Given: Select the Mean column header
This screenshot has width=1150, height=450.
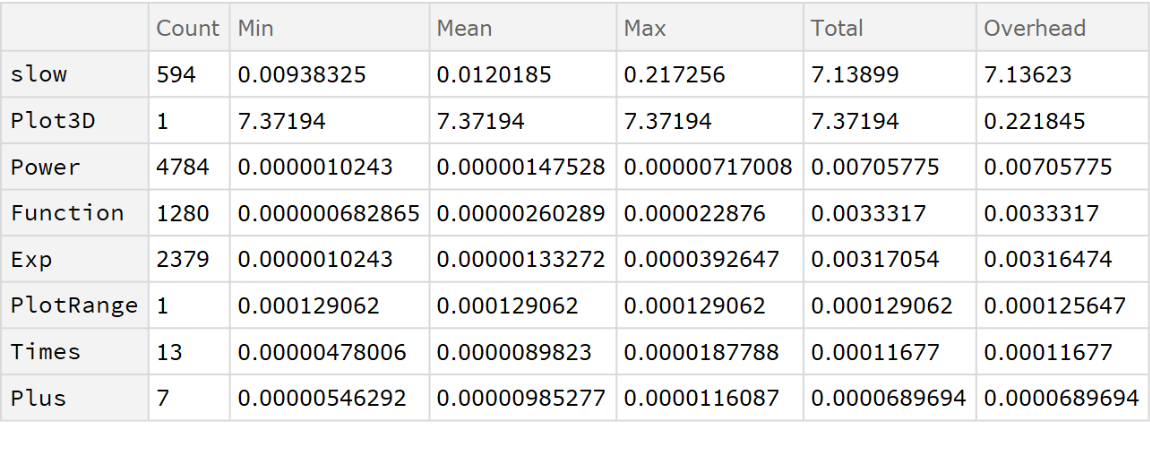Looking at the screenshot, I should tap(463, 29).
